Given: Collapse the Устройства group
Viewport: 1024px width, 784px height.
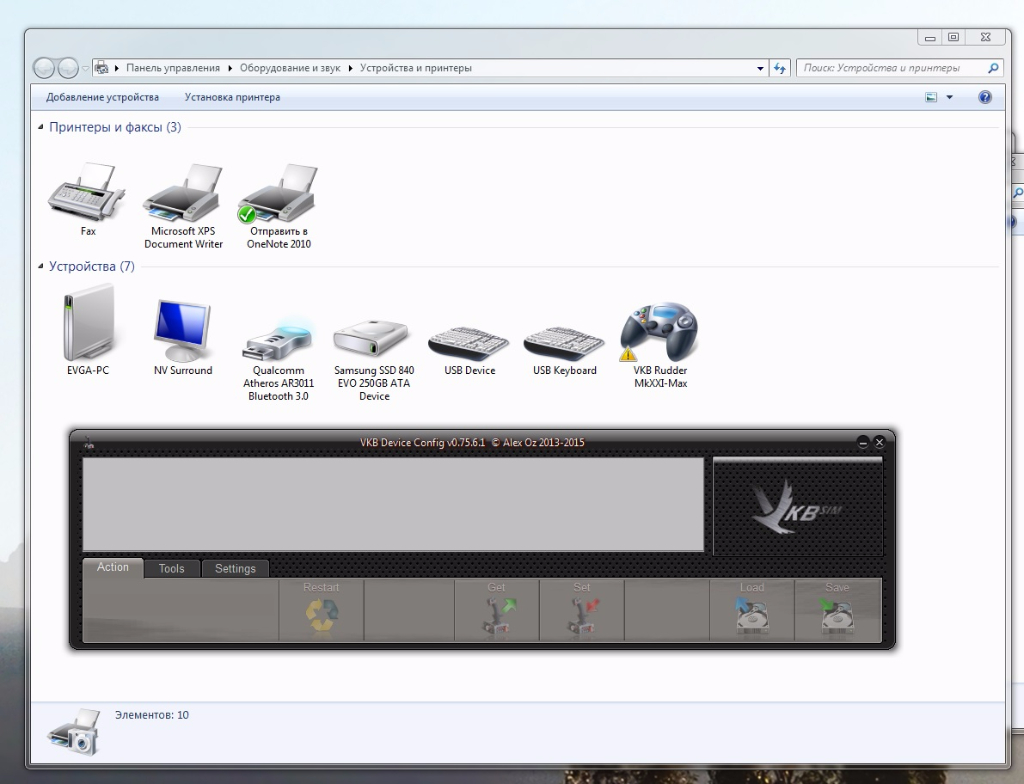Looking at the screenshot, I should point(41,267).
